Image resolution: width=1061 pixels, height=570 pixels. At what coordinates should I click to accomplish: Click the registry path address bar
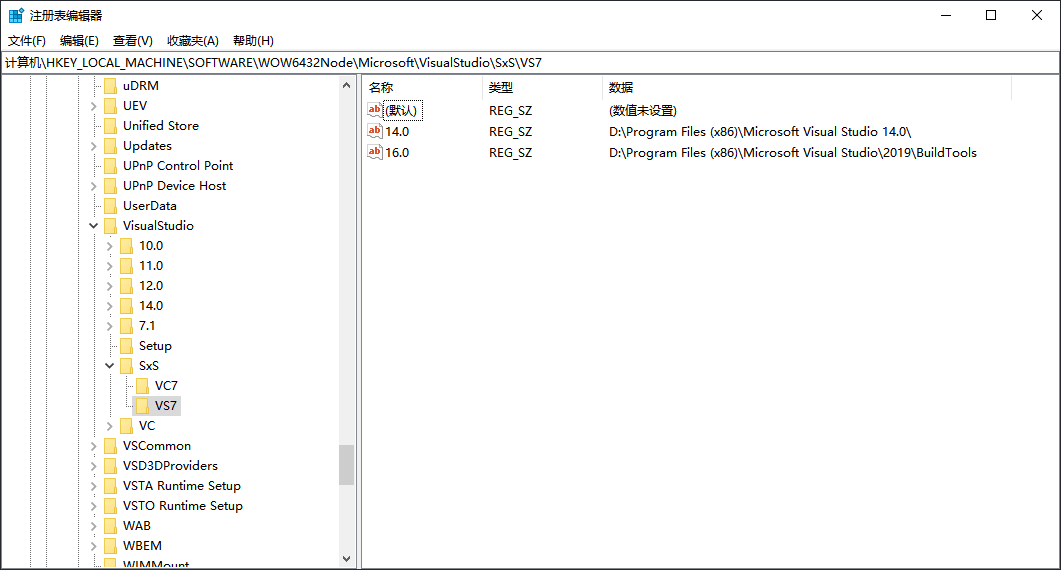tap(530, 62)
